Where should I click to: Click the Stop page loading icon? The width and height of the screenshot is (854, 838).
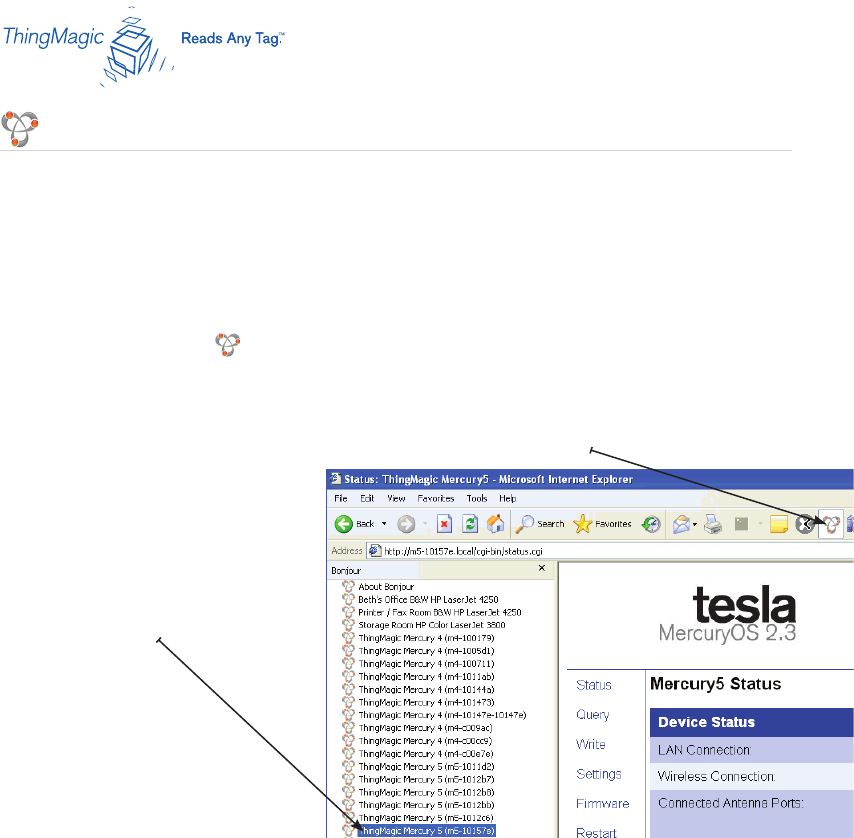(x=444, y=524)
